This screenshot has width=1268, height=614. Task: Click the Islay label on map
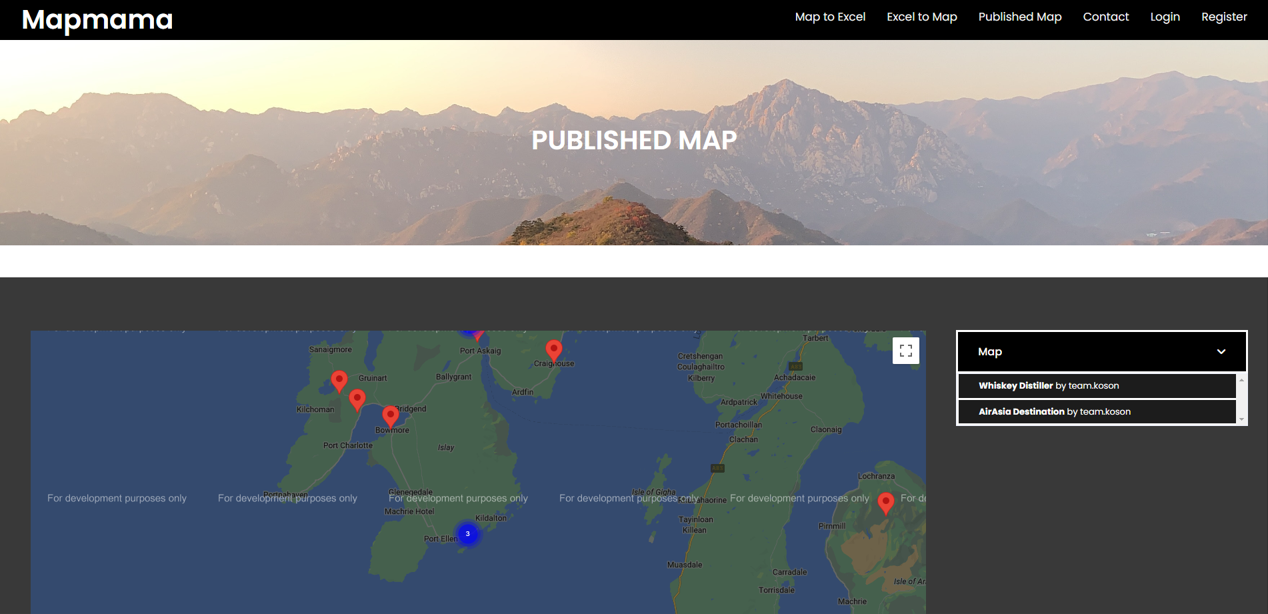click(x=446, y=448)
